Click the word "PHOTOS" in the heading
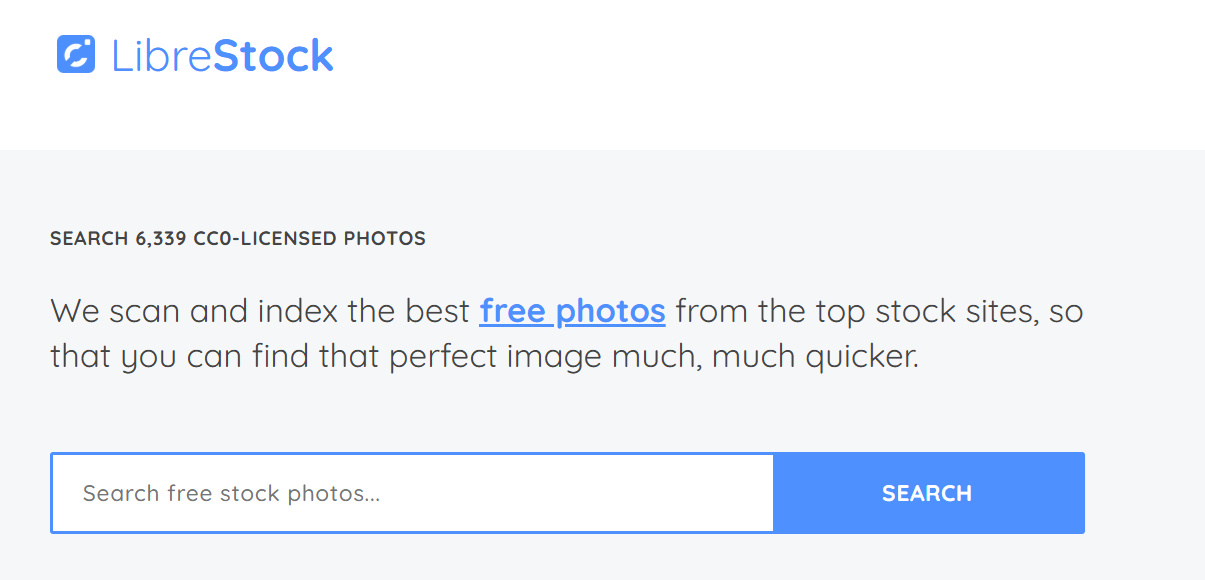 [x=384, y=239]
